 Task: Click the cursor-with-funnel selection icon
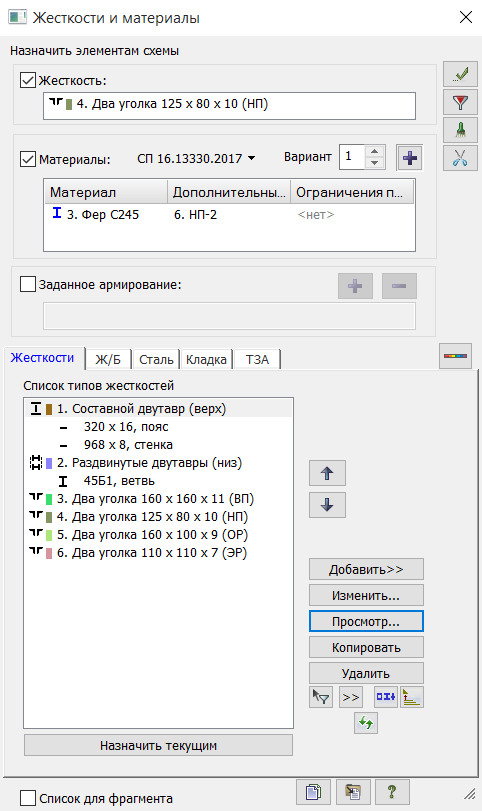(x=321, y=697)
